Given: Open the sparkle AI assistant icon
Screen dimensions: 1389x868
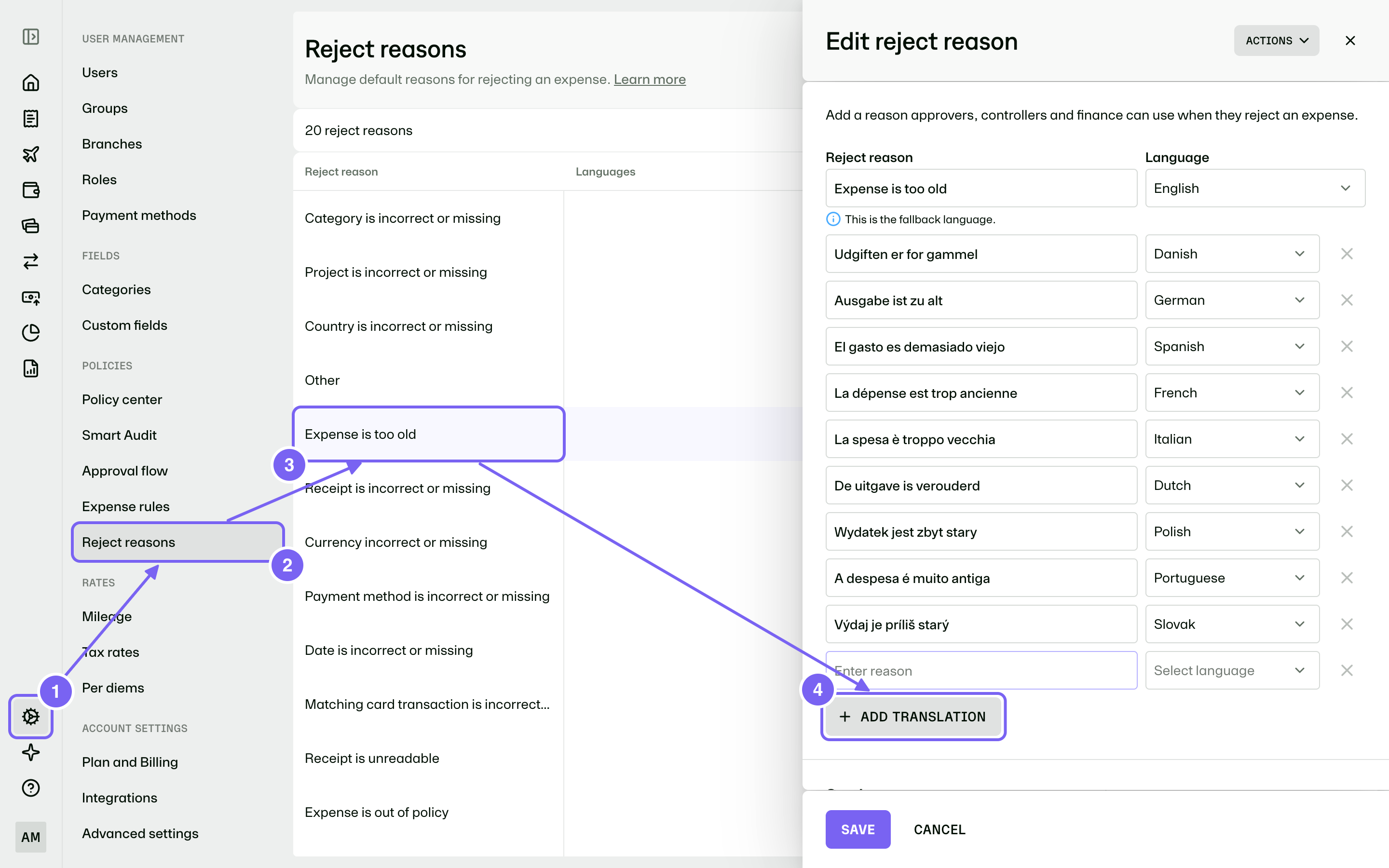Looking at the screenshot, I should (x=30, y=752).
